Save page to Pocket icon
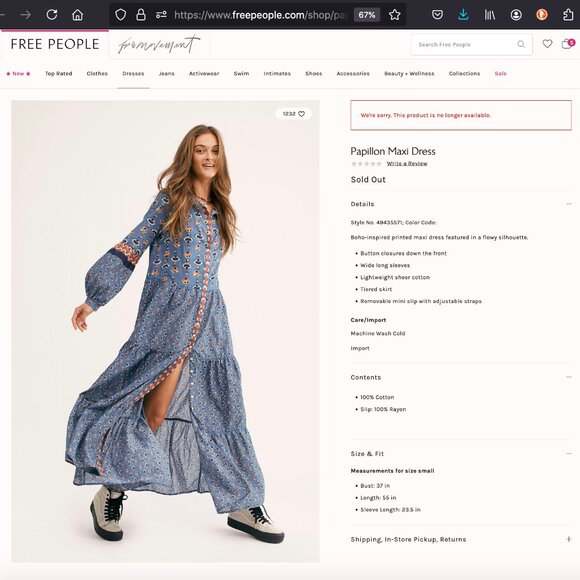Image resolution: width=580 pixels, height=580 pixels. coord(437,15)
